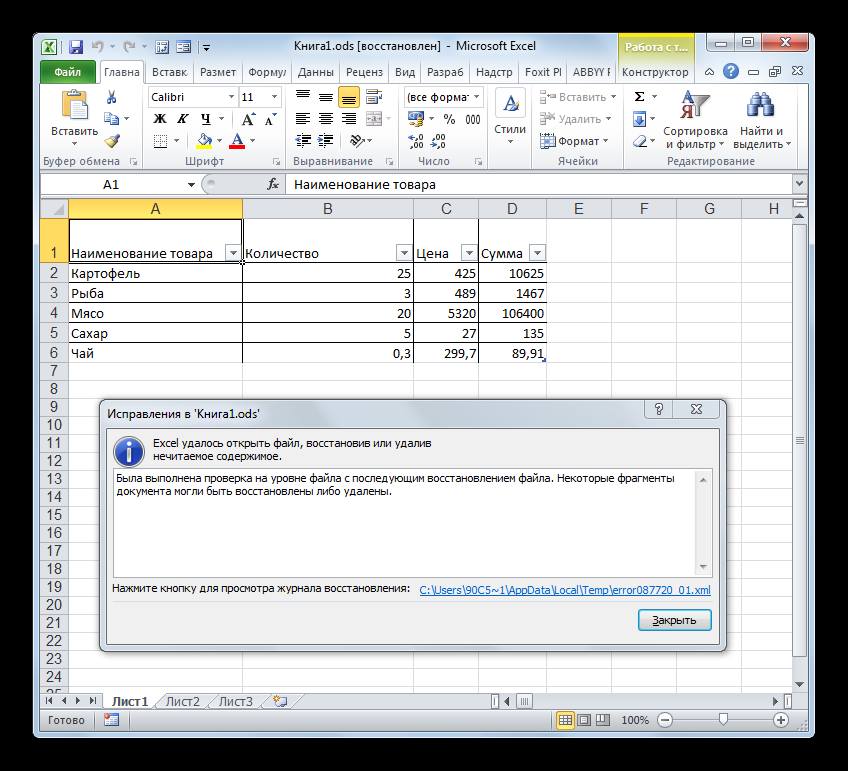Toggle underline formatting (Ч)
The image size is (848, 771).
[x=206, y=119]
